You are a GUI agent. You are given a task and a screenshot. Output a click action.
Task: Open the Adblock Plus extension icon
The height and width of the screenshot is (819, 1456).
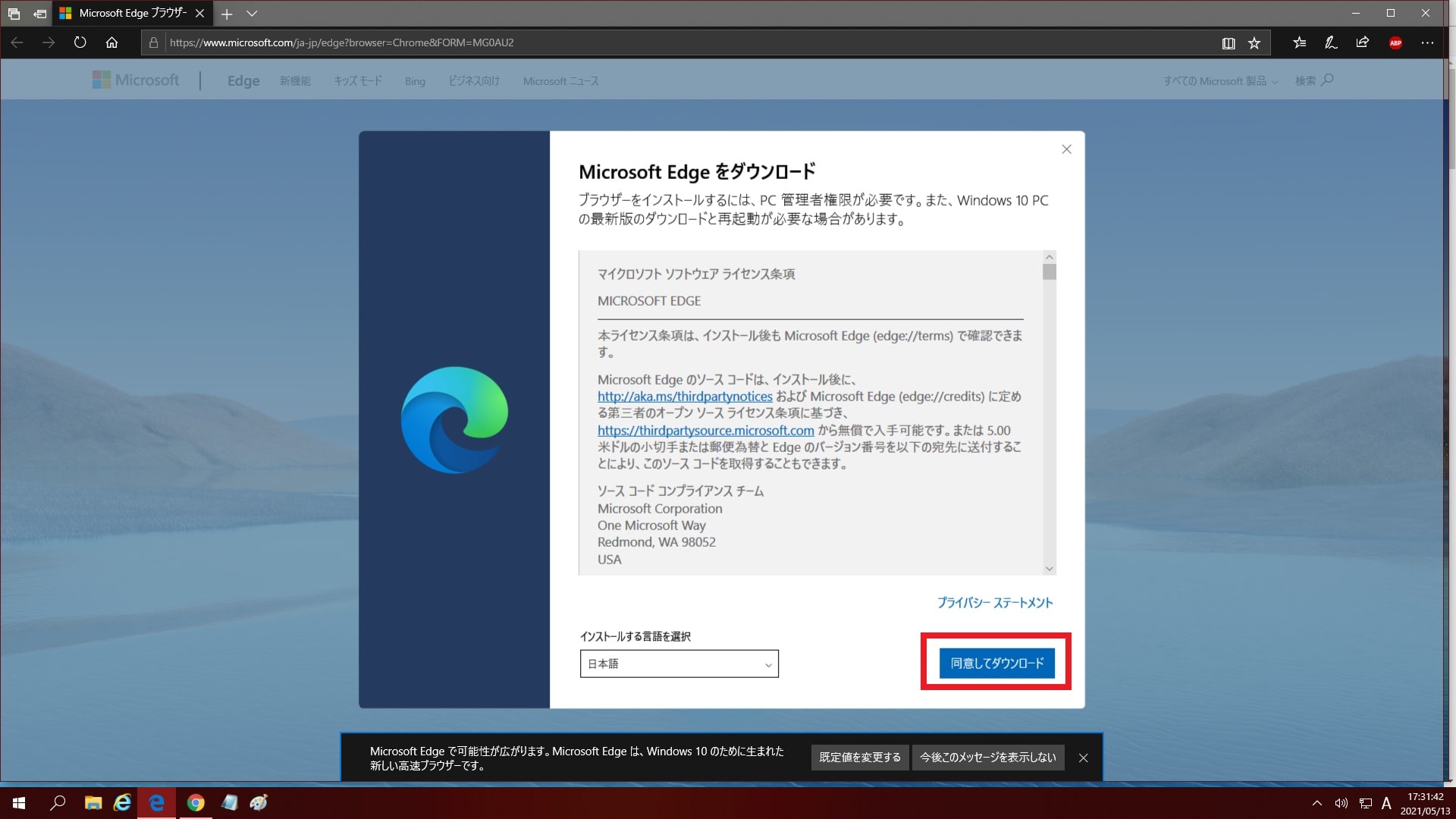point(1395,42)
